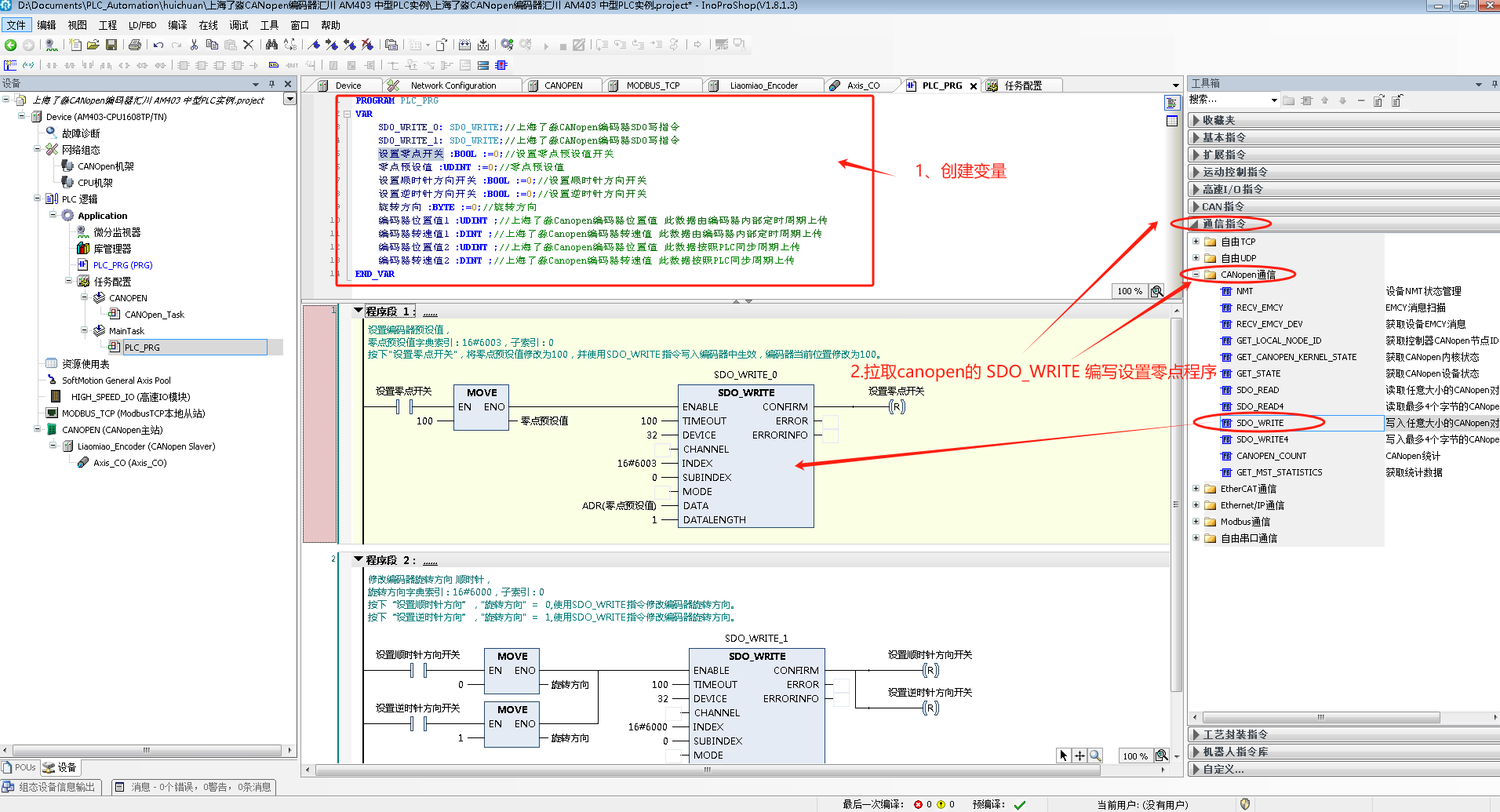This screenshot has width=1500, height=812.
Task: Select Axis_CO in device tree
Action: (129, 463)
